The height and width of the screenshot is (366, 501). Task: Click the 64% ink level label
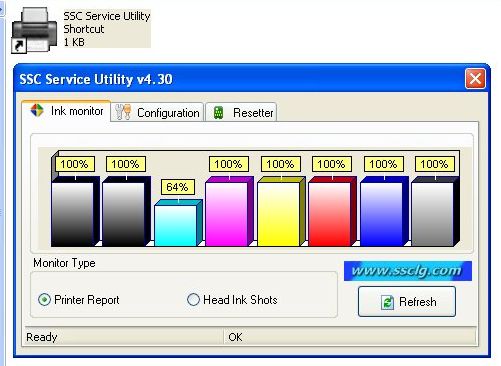(177, 187)
